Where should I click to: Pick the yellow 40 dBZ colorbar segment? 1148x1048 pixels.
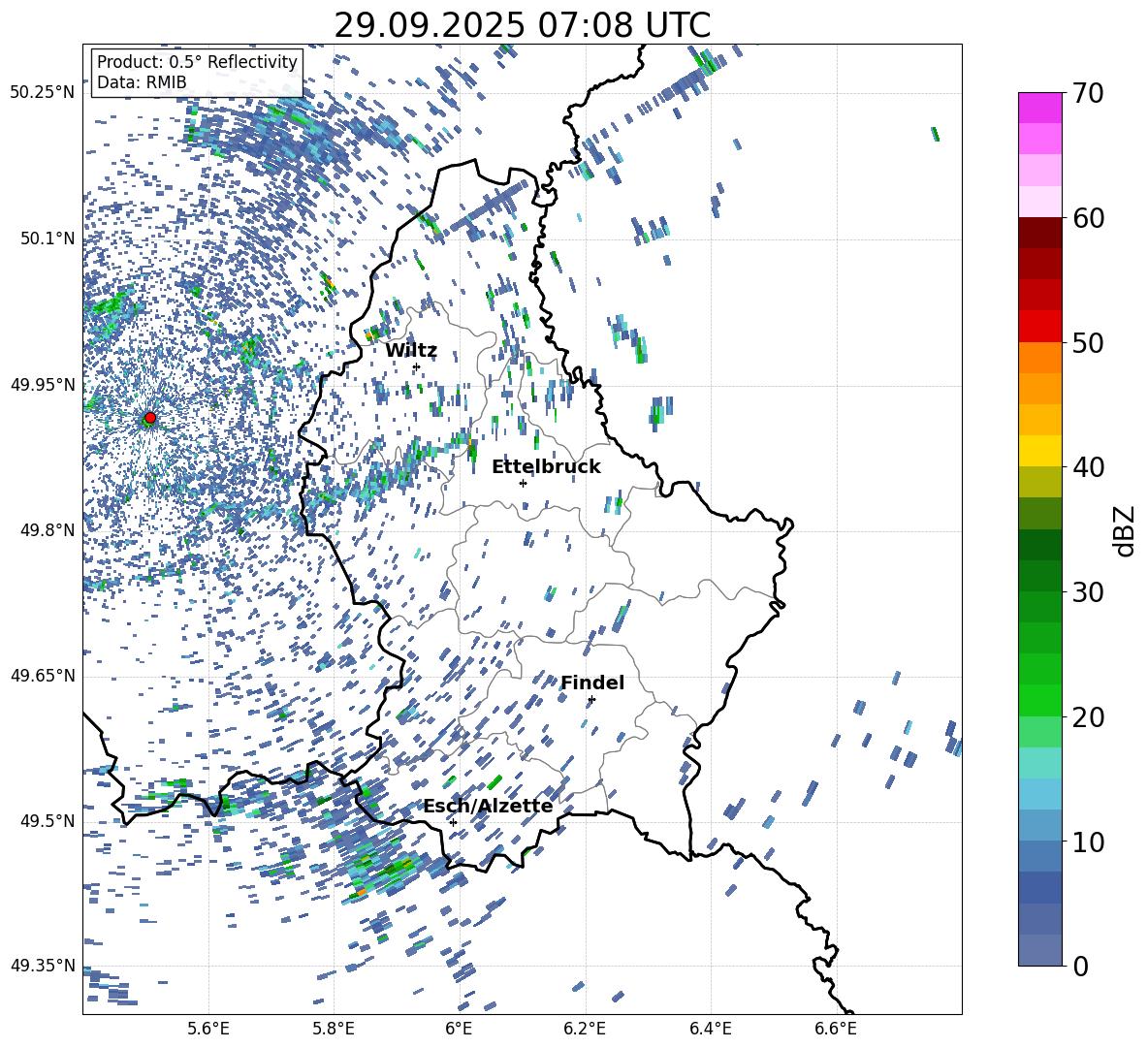(1040, 451)
